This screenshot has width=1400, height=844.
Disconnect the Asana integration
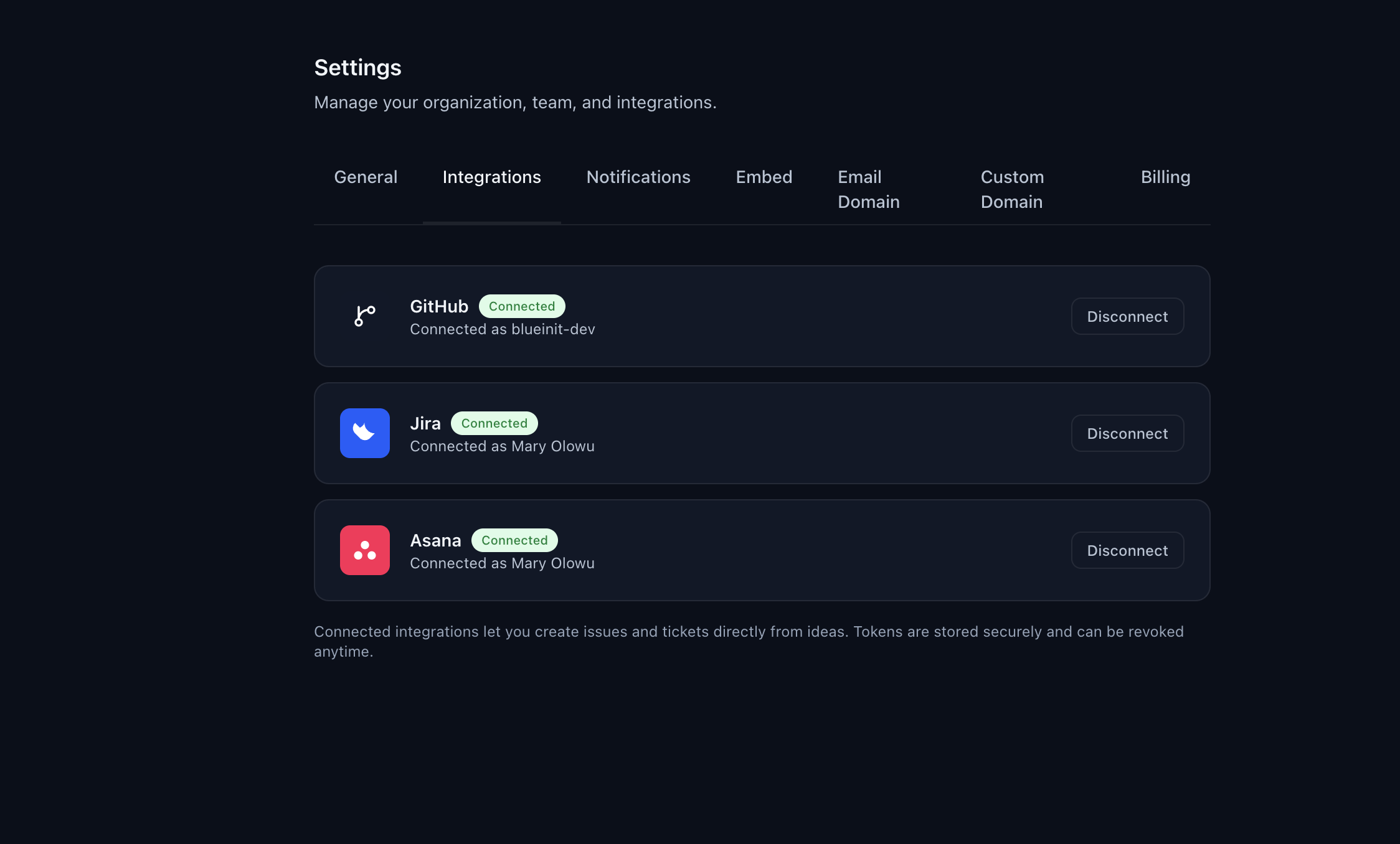point(1127,551)
